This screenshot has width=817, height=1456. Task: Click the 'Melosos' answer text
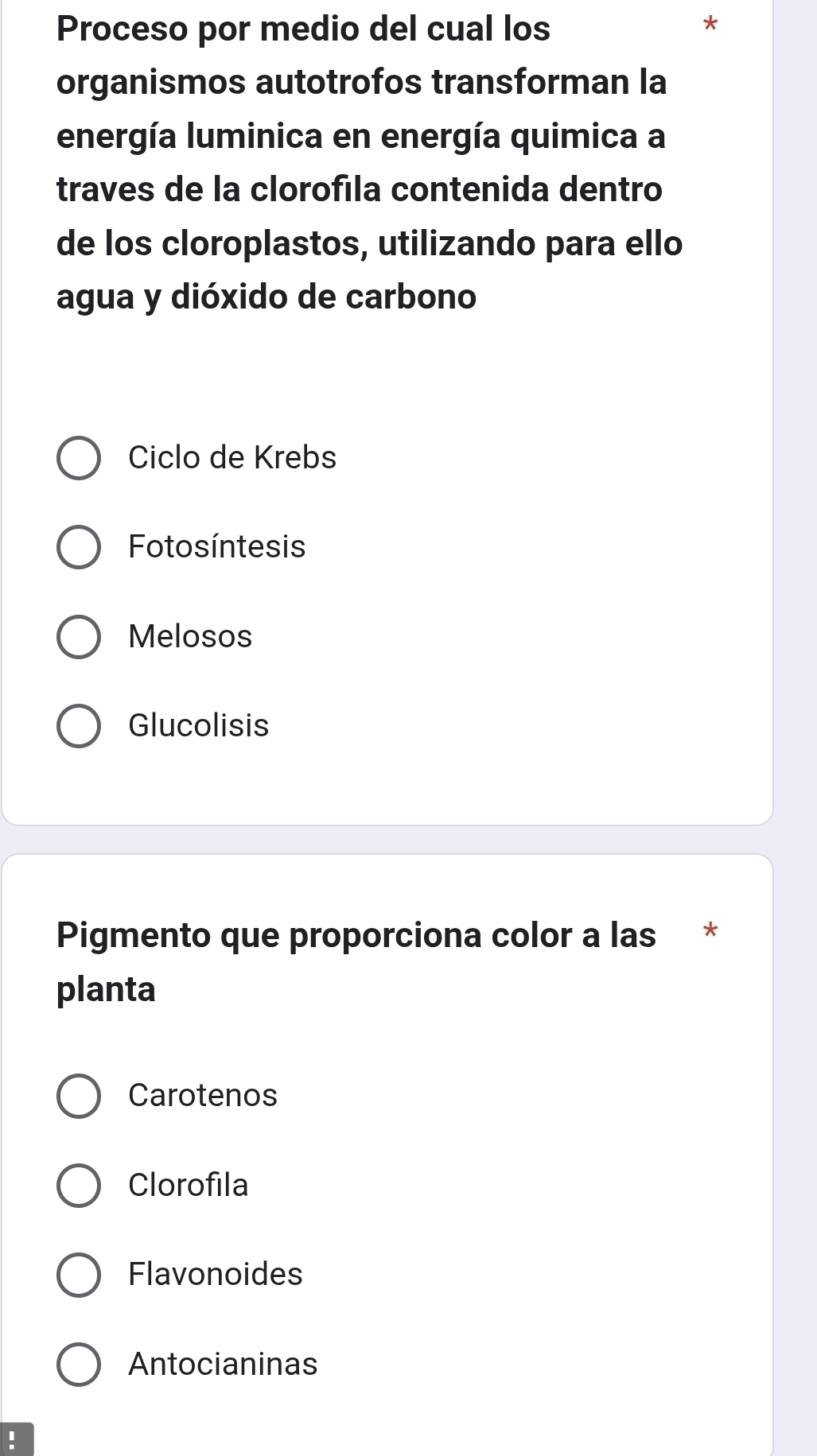click(190, 636)
